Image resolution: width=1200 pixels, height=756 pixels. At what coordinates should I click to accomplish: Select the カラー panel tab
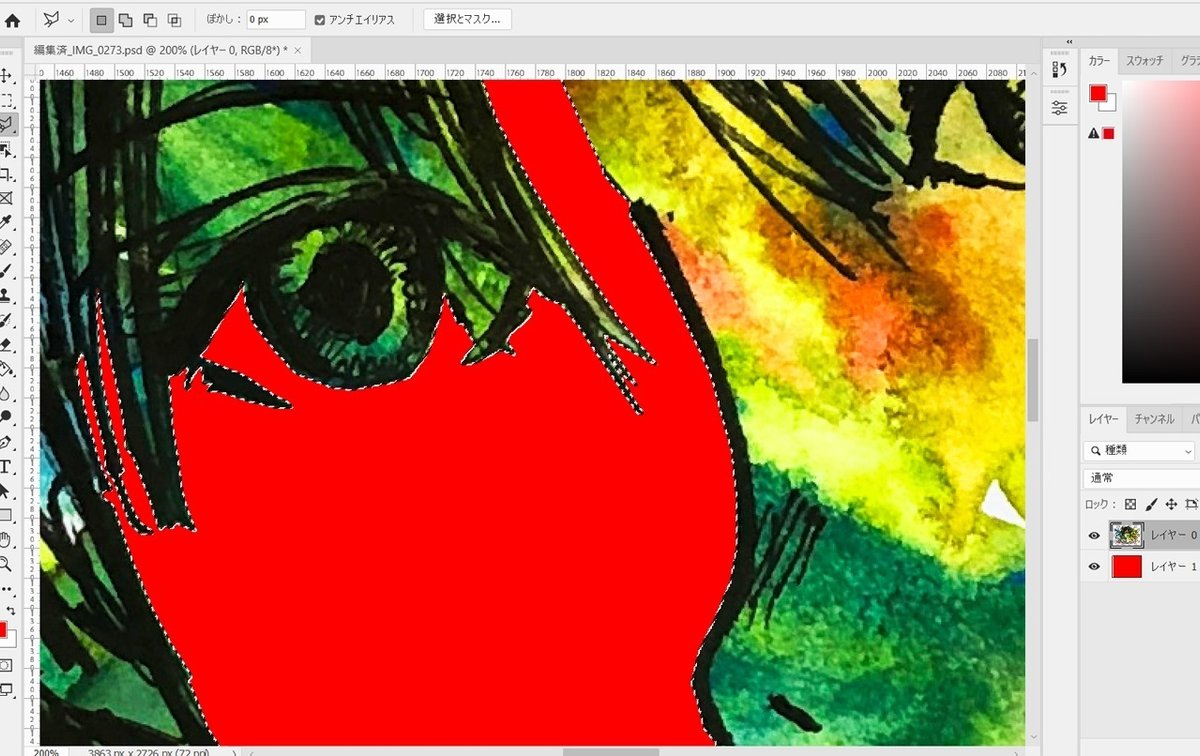click(1099, 61)
